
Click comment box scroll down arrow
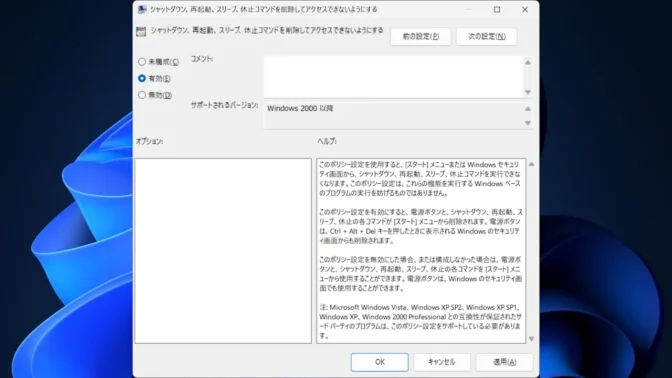(x=528, y=92)
